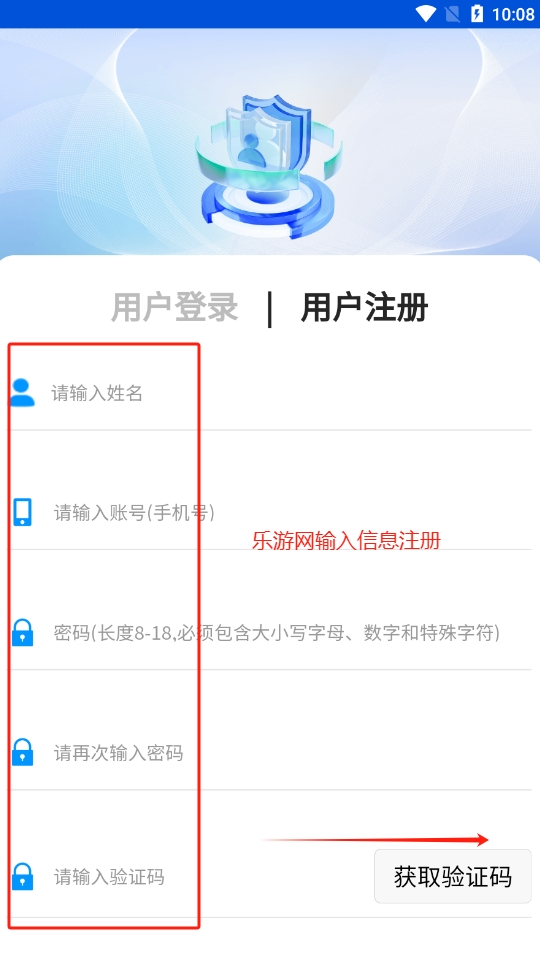540x976 pixels.
Task: Click the lock icon beside verification code field
Action: [22, 876]
